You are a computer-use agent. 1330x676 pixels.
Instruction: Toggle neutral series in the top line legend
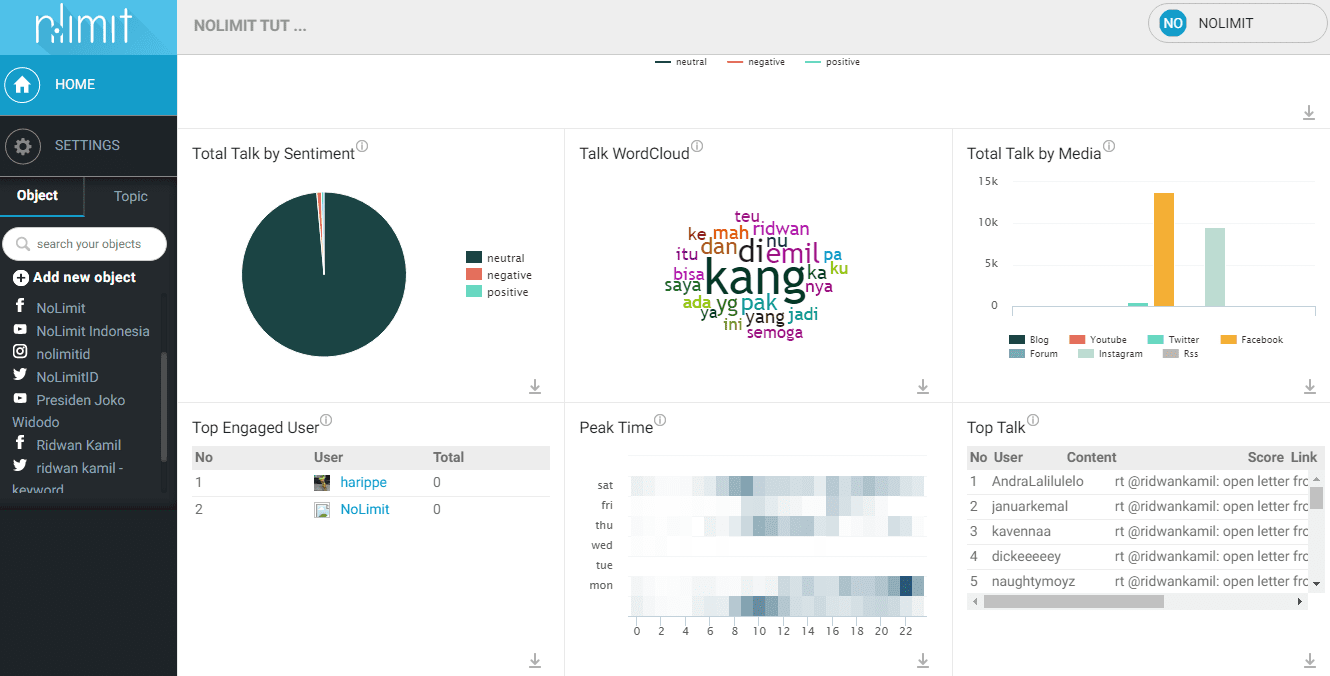[x=681, y=62]
